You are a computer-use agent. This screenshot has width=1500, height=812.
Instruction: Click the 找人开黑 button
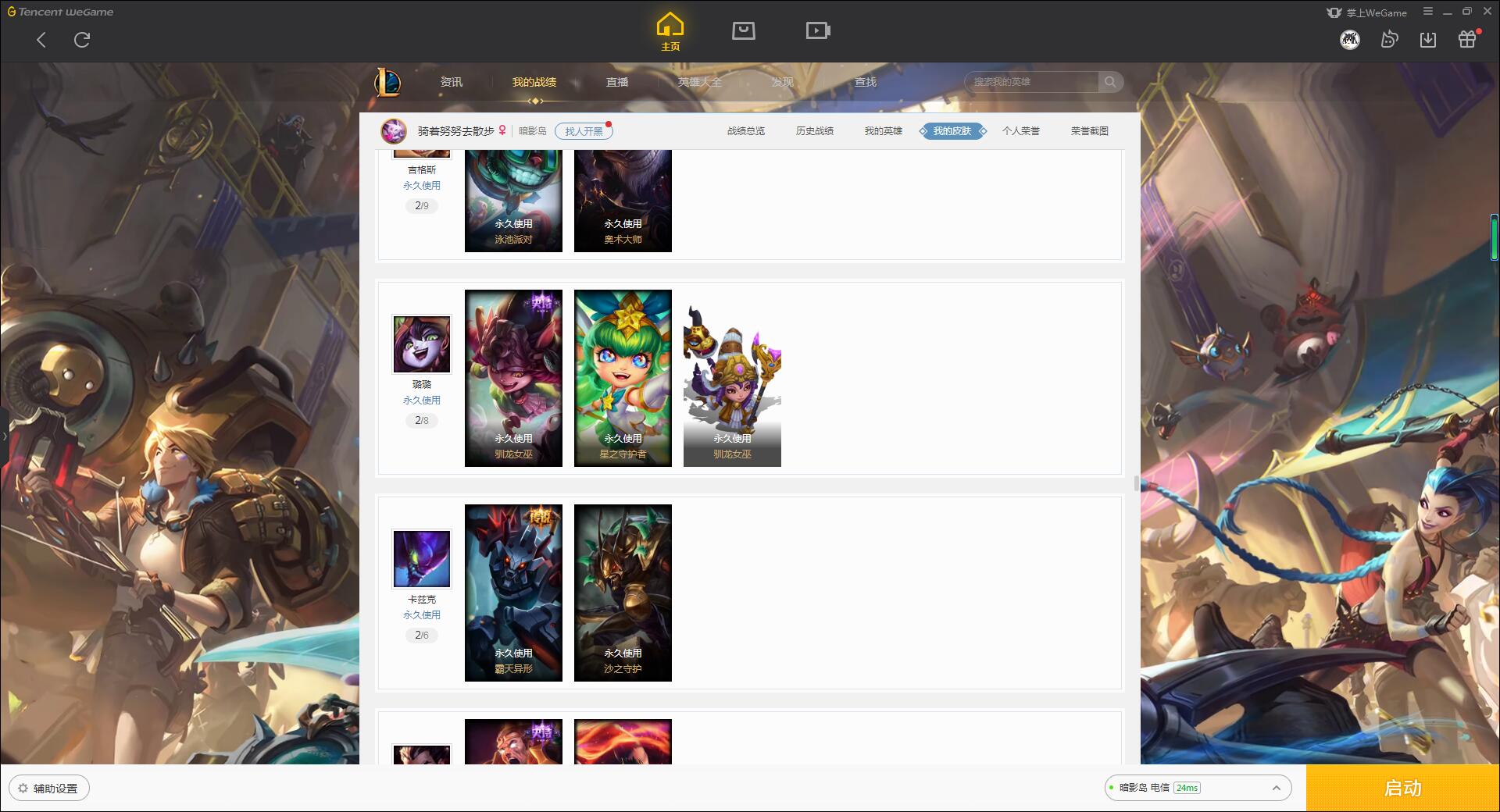584,131
